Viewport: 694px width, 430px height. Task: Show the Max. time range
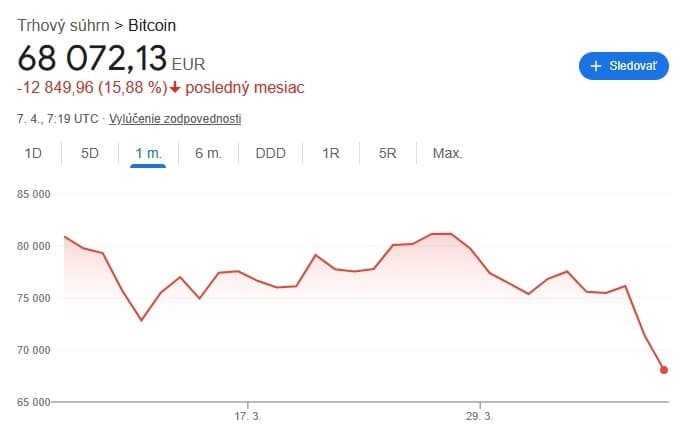pyautogui.click(x=447, y=153)
